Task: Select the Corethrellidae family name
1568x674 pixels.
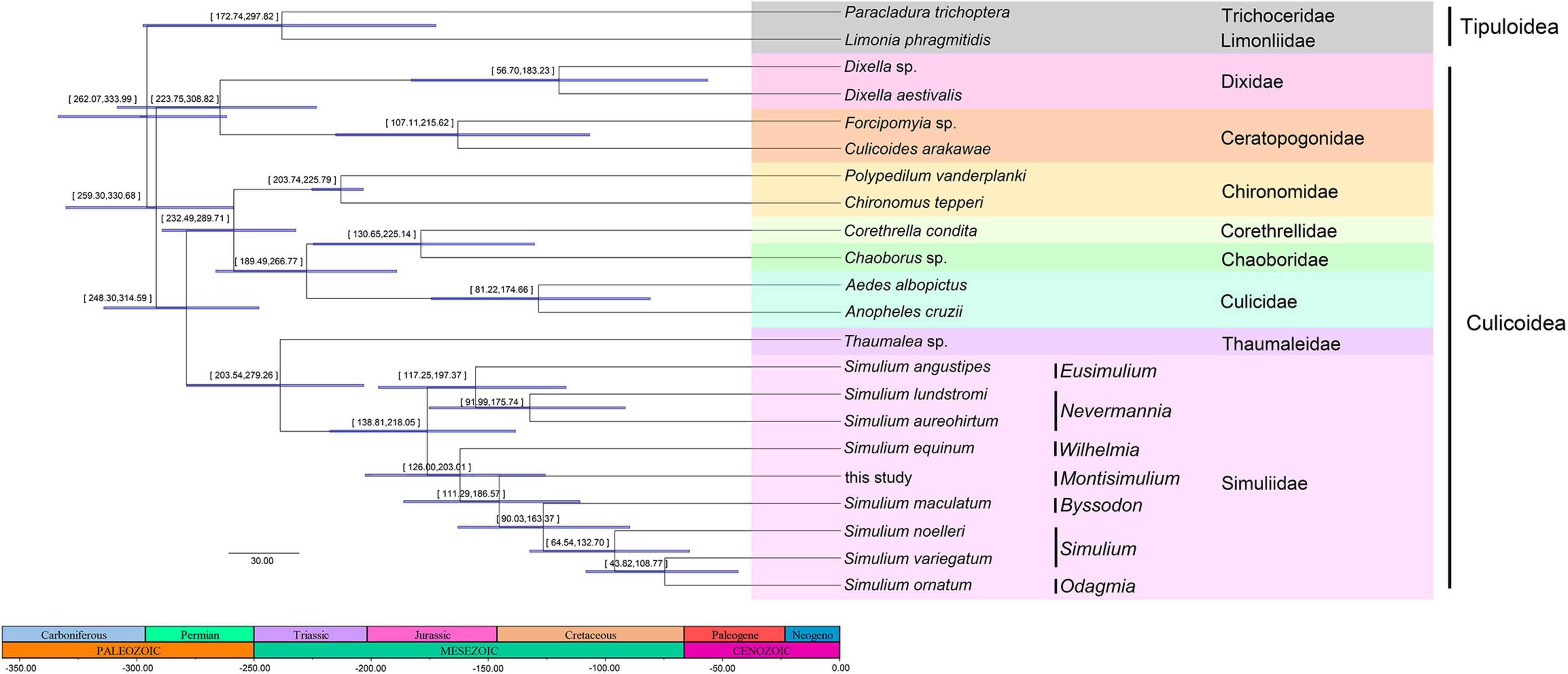Action: click(x=1279, y=231)
